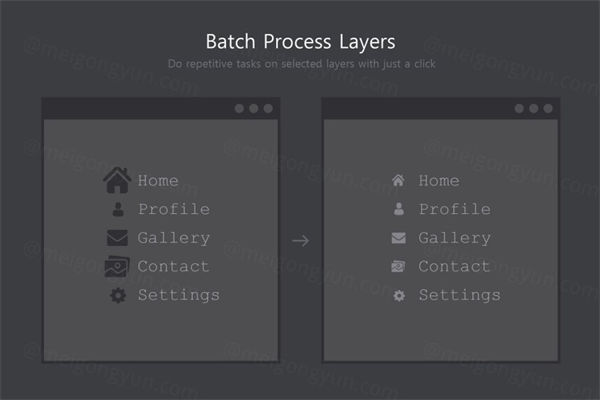Click the small Profile icon in right window
Viewport: 600px width, 400px height.
(x=398, y=209)
